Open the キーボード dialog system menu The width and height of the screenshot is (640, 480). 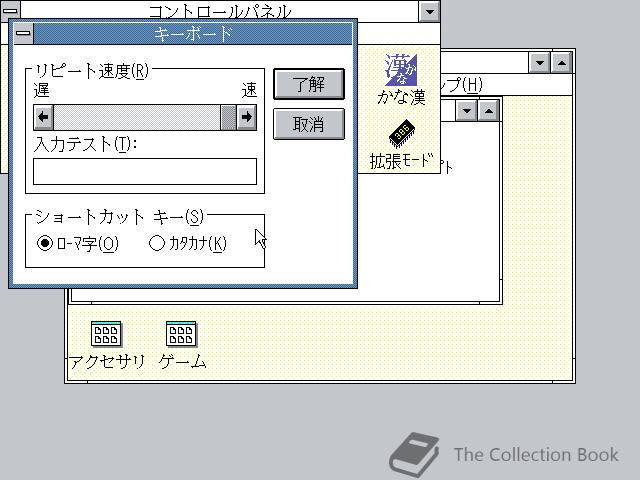tap(24, 33)
